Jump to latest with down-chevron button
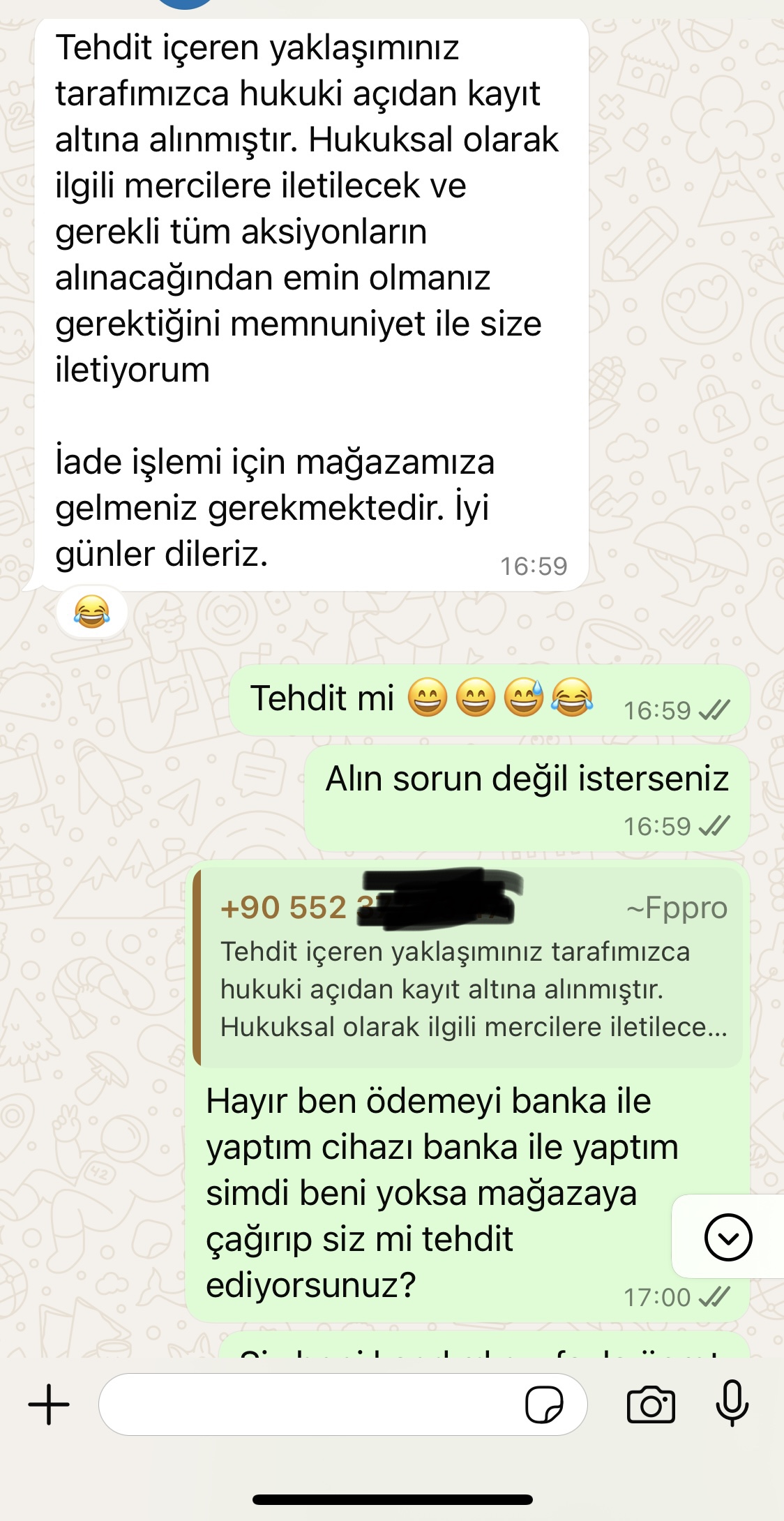The width and height of the screenshot is (784, 1521). (728, 1237)
